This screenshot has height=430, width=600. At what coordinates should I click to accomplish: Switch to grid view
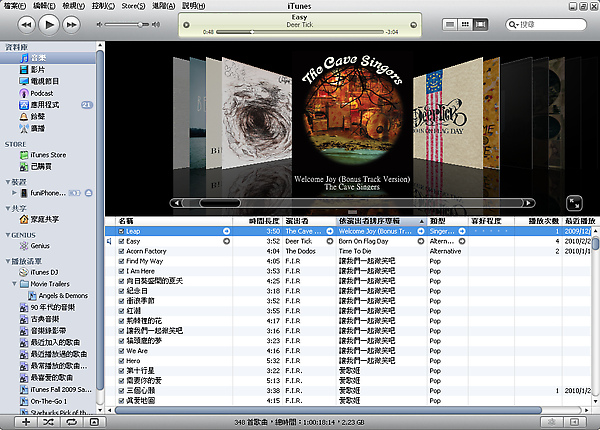pos(465,25)
